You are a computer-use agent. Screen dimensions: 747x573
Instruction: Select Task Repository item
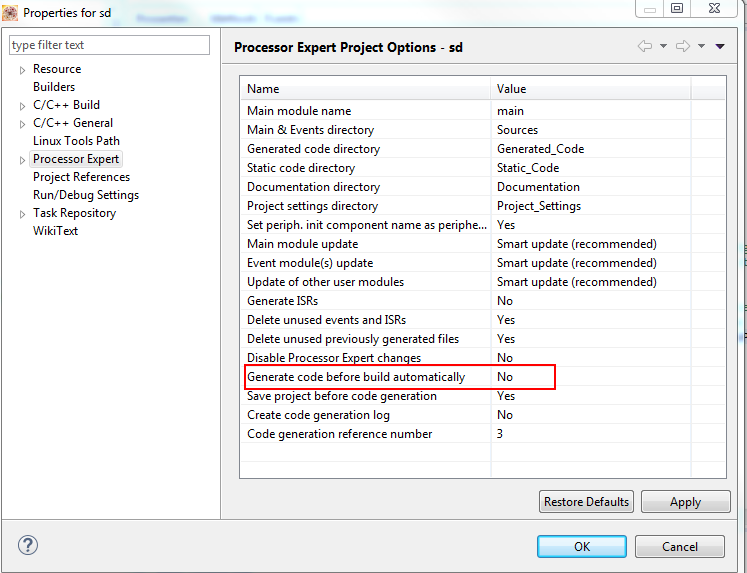pos(74,213)
